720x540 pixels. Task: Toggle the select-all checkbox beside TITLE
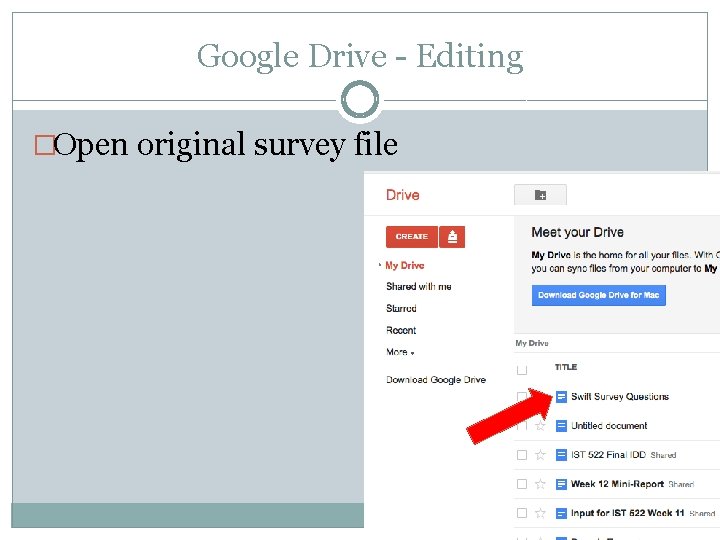tap(522, 369)
